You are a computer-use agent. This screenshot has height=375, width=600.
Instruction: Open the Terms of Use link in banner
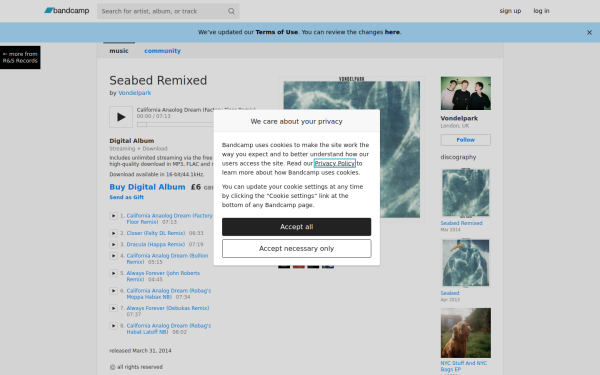click(x=276, y=32)
